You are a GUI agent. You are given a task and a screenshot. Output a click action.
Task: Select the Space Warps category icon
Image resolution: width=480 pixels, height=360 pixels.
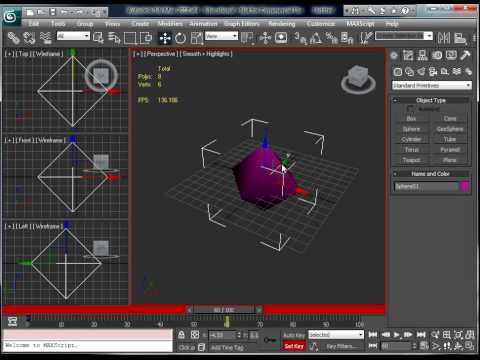(x=457, y=72)
